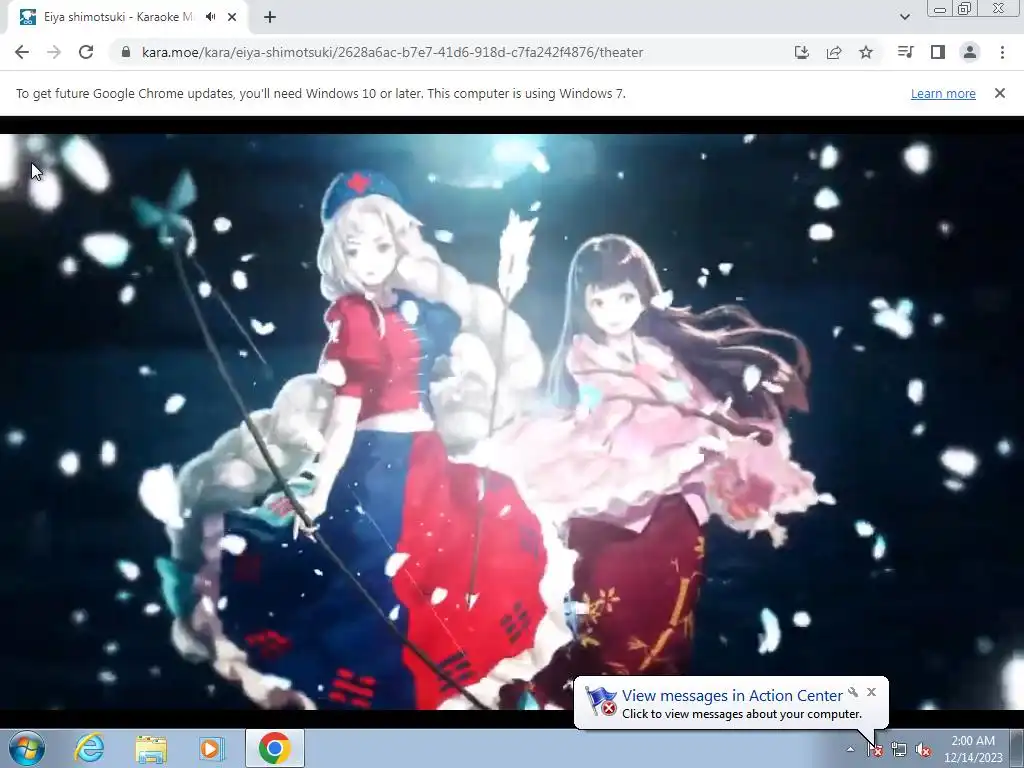Launch Internet Explorer from the taskbar

pyautogui.click(x=89, y=748)
